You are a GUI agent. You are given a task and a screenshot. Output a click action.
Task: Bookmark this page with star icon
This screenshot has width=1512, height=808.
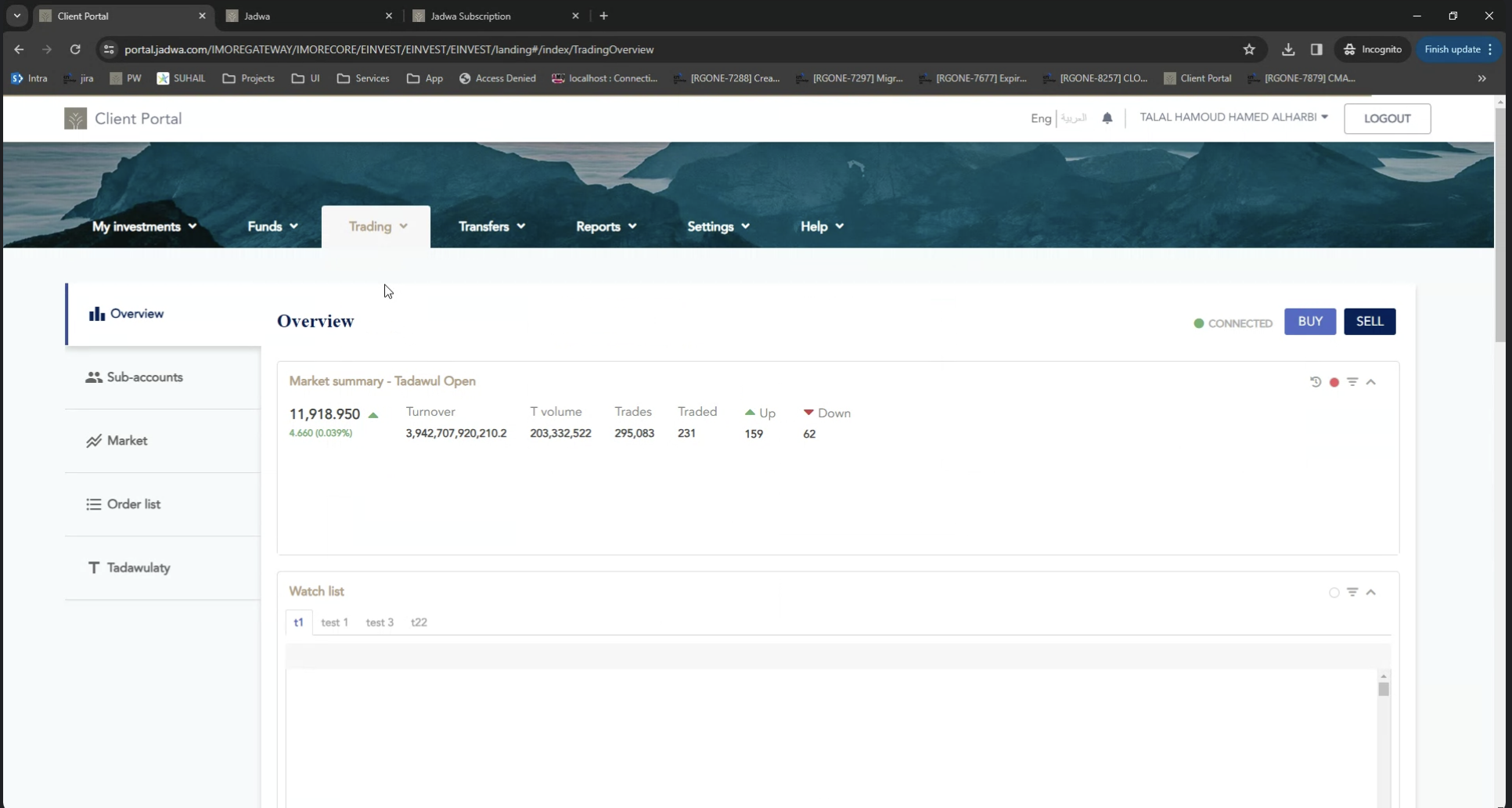pos(1249,49)
